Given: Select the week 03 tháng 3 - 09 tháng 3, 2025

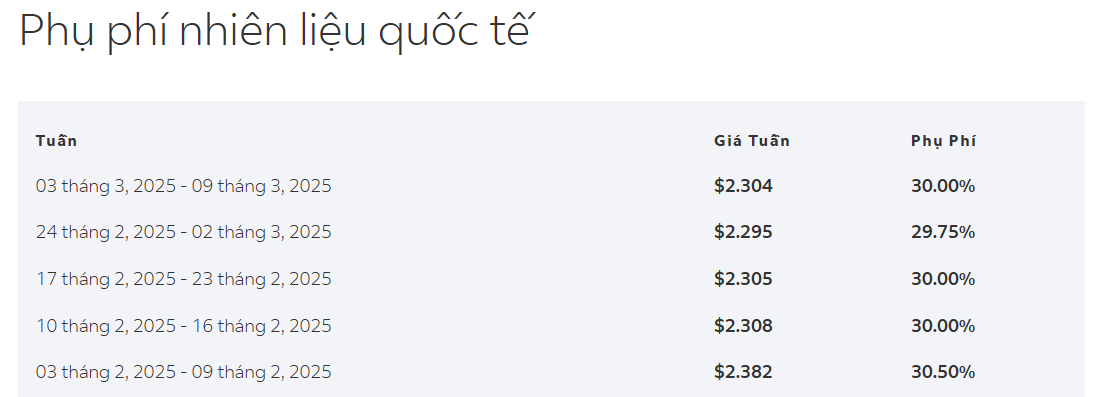Looking at the screenshot, I should click(183, 186).
